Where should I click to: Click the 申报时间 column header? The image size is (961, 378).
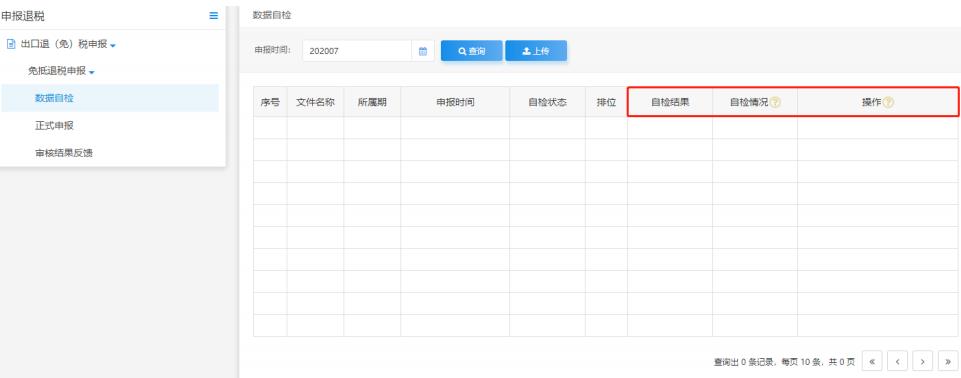tap(455, 103)
